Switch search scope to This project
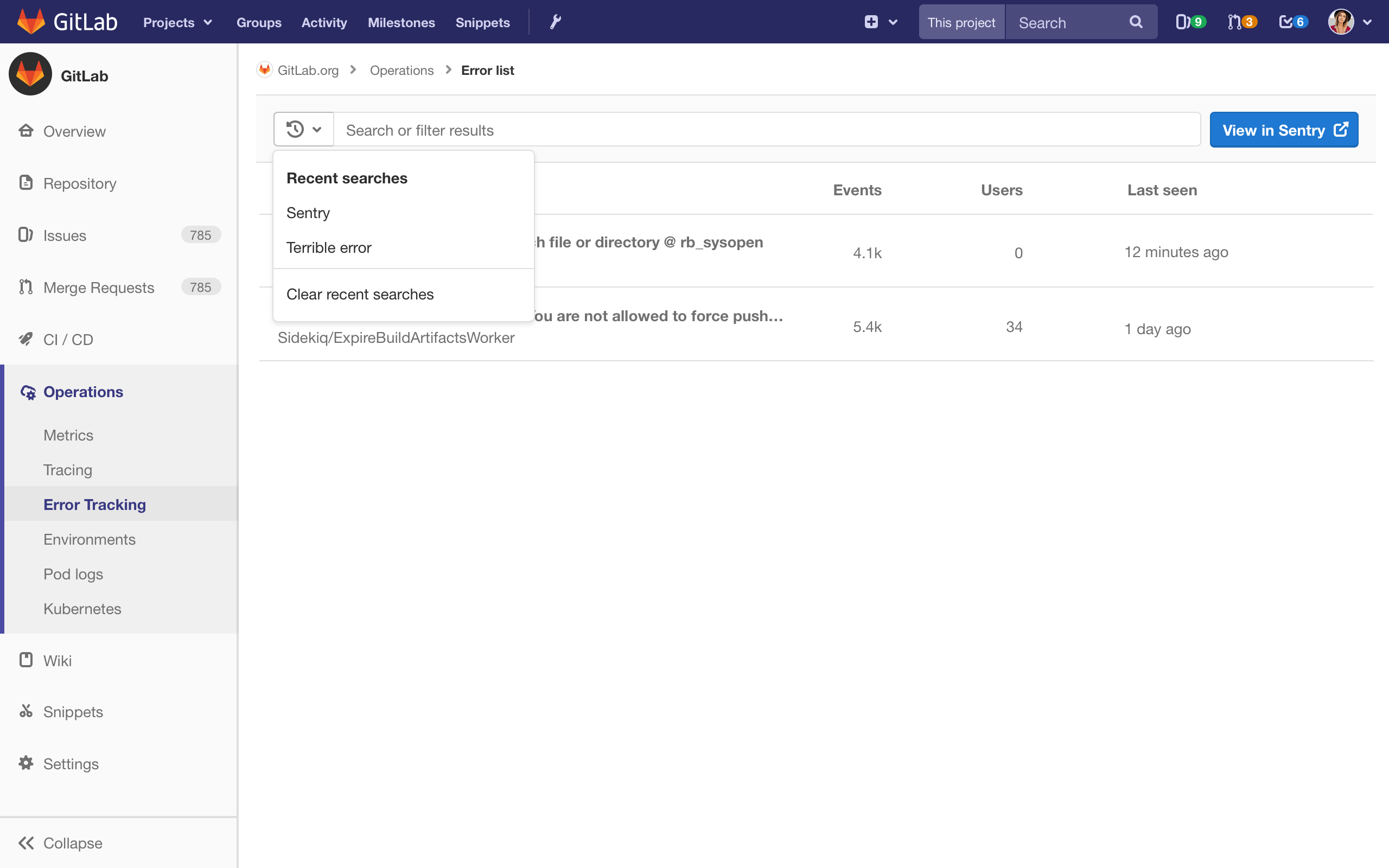 click(x=961, y=22)
